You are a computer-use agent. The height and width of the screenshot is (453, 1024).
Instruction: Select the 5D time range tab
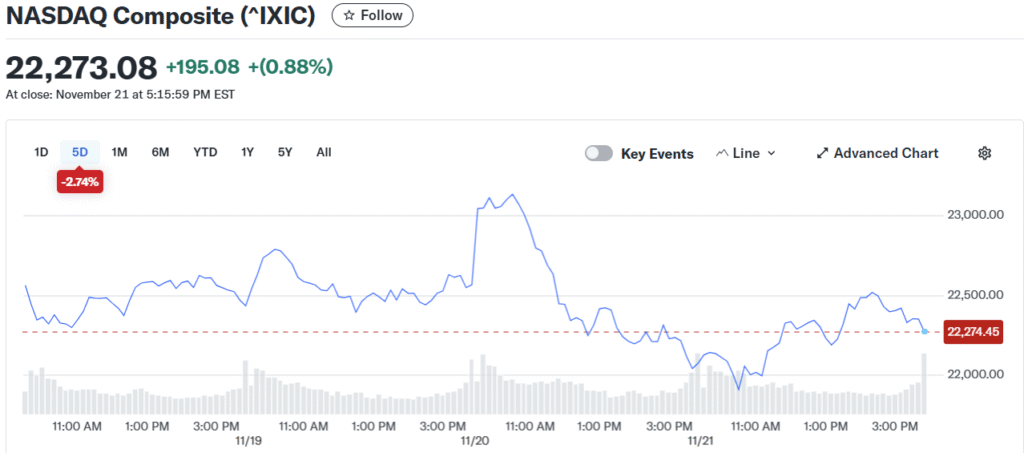[x=80, y=152]
